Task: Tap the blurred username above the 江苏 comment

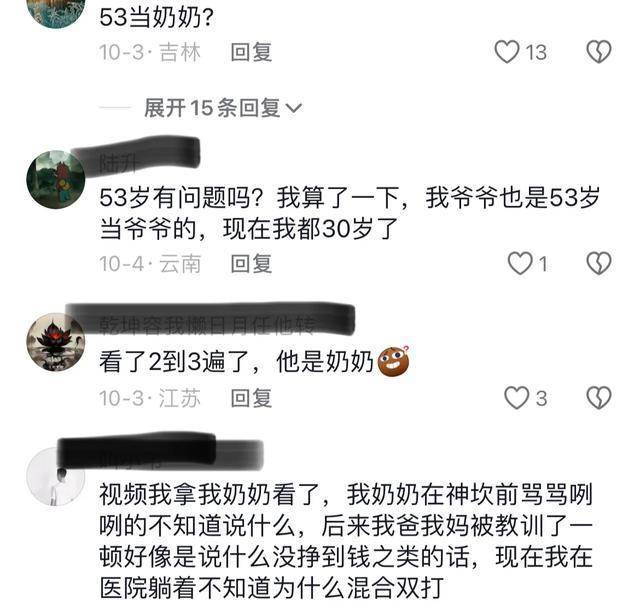Action: click(x=210, y=320)
